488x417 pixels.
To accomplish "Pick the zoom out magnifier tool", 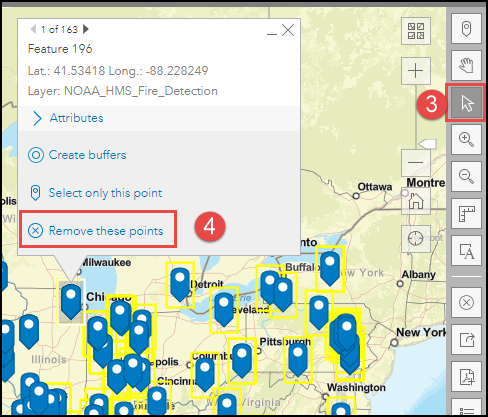I will tap(466, 176).
